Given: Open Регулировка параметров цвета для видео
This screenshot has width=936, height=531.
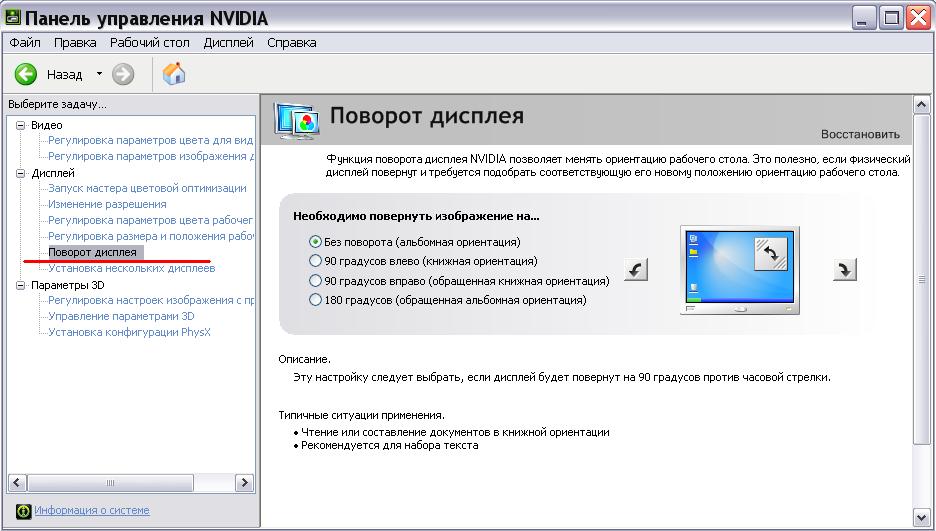Looking at the screenshot, I should [150, 140].
